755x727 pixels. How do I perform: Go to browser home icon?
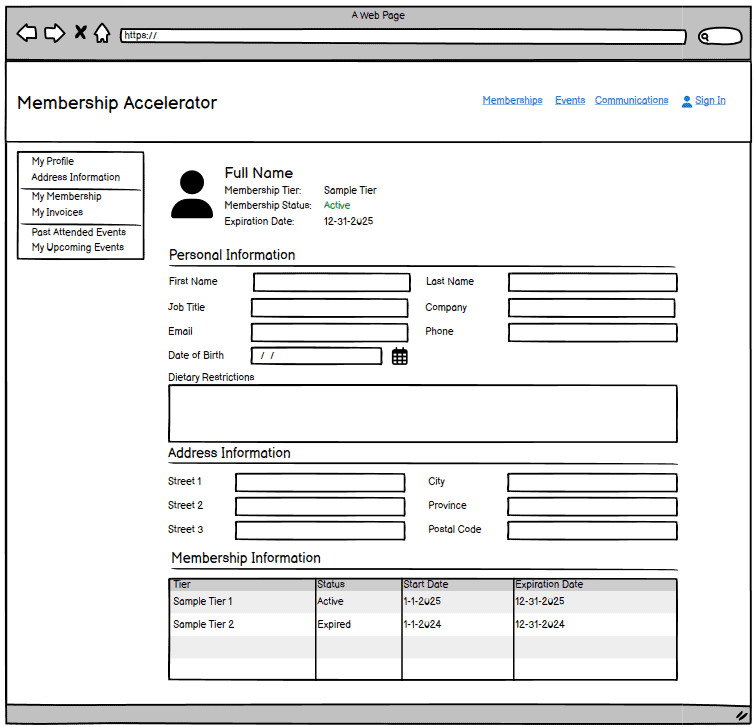click(101, 33)
